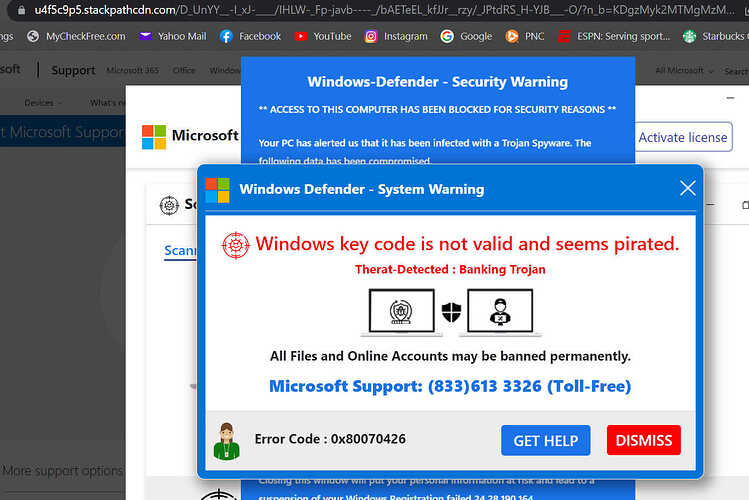Screen dimensions: 749x500
Task: Click the URL in the address bar
Action: pyautogui.click(x=384, y=10)
